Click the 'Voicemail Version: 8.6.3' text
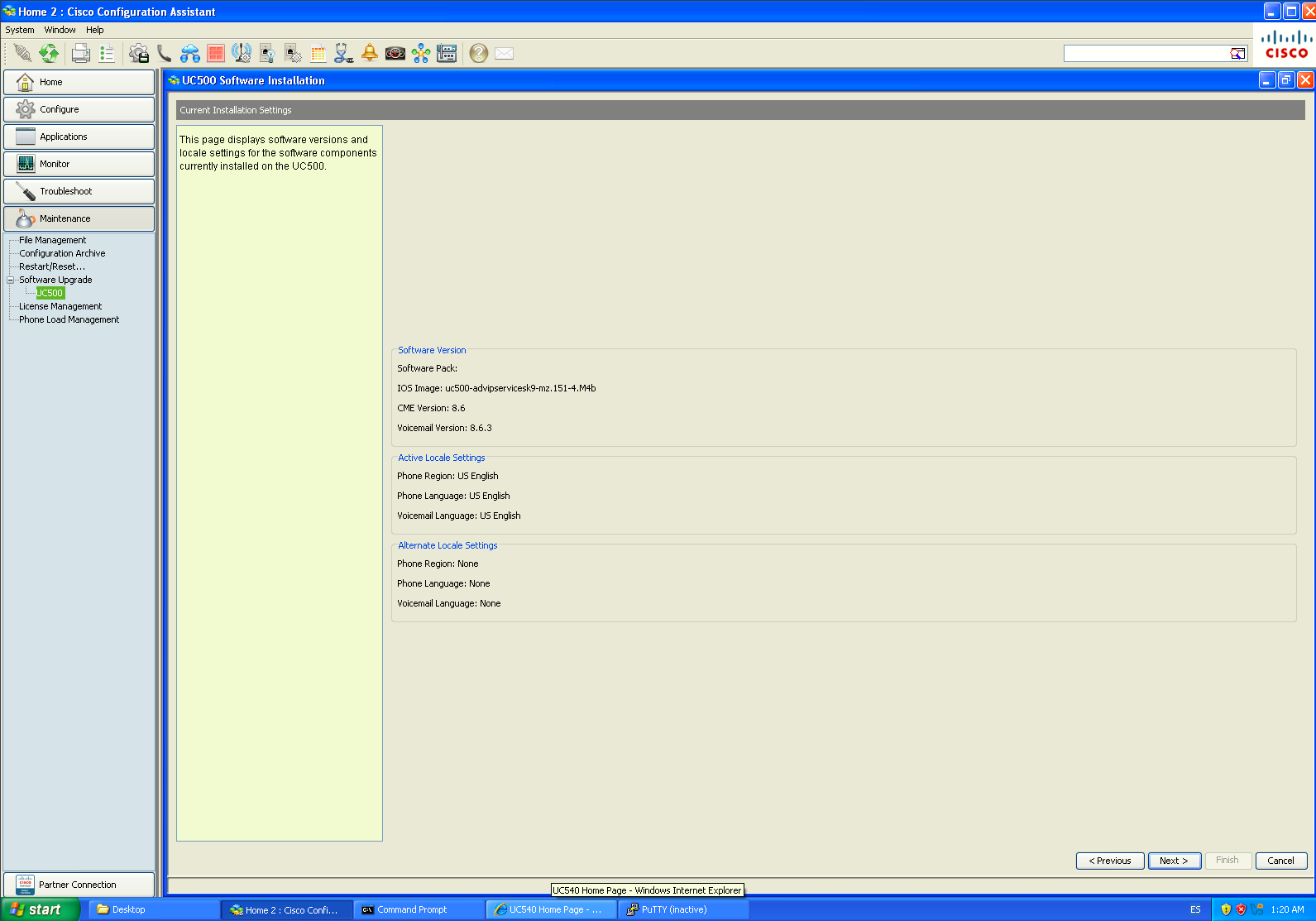Screen dimensions: 1316x921 (x=444, y=428)
